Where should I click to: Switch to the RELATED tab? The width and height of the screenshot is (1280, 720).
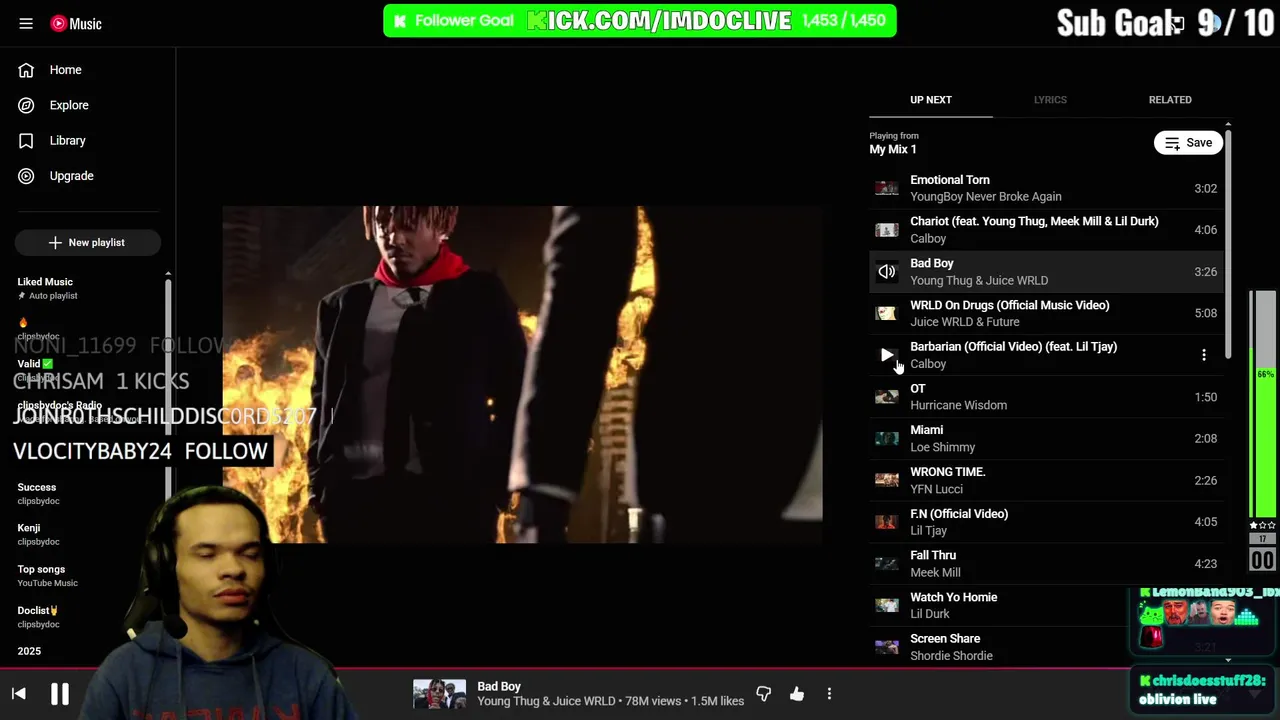[1170, 100]
